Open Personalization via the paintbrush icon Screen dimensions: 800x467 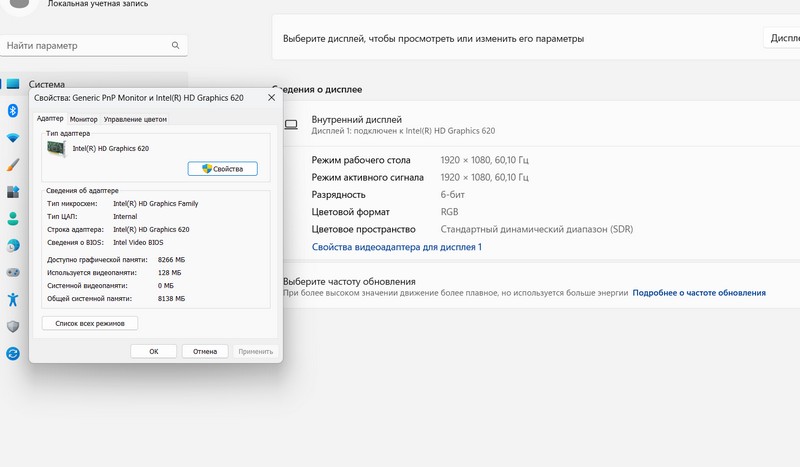[13, 164]
